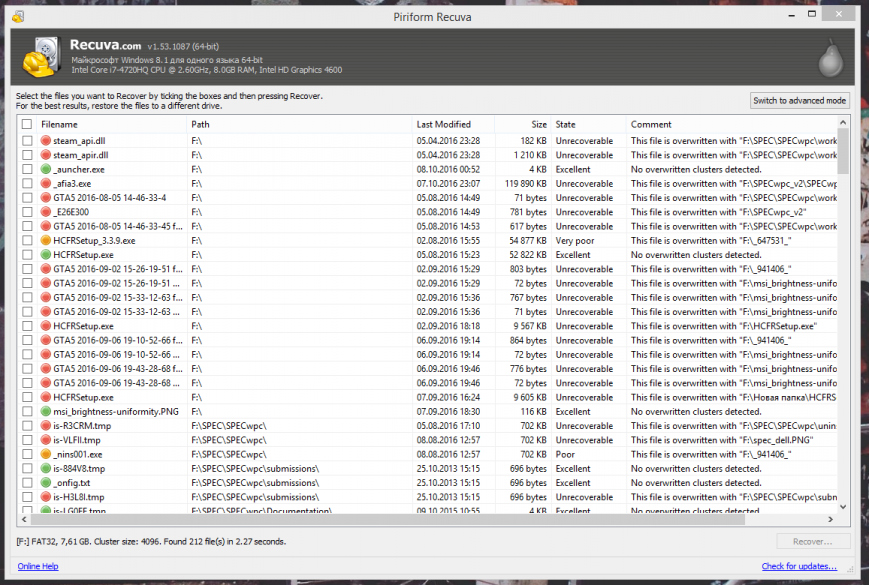
Task: Click the Recover... button
Action: [813, 541]
